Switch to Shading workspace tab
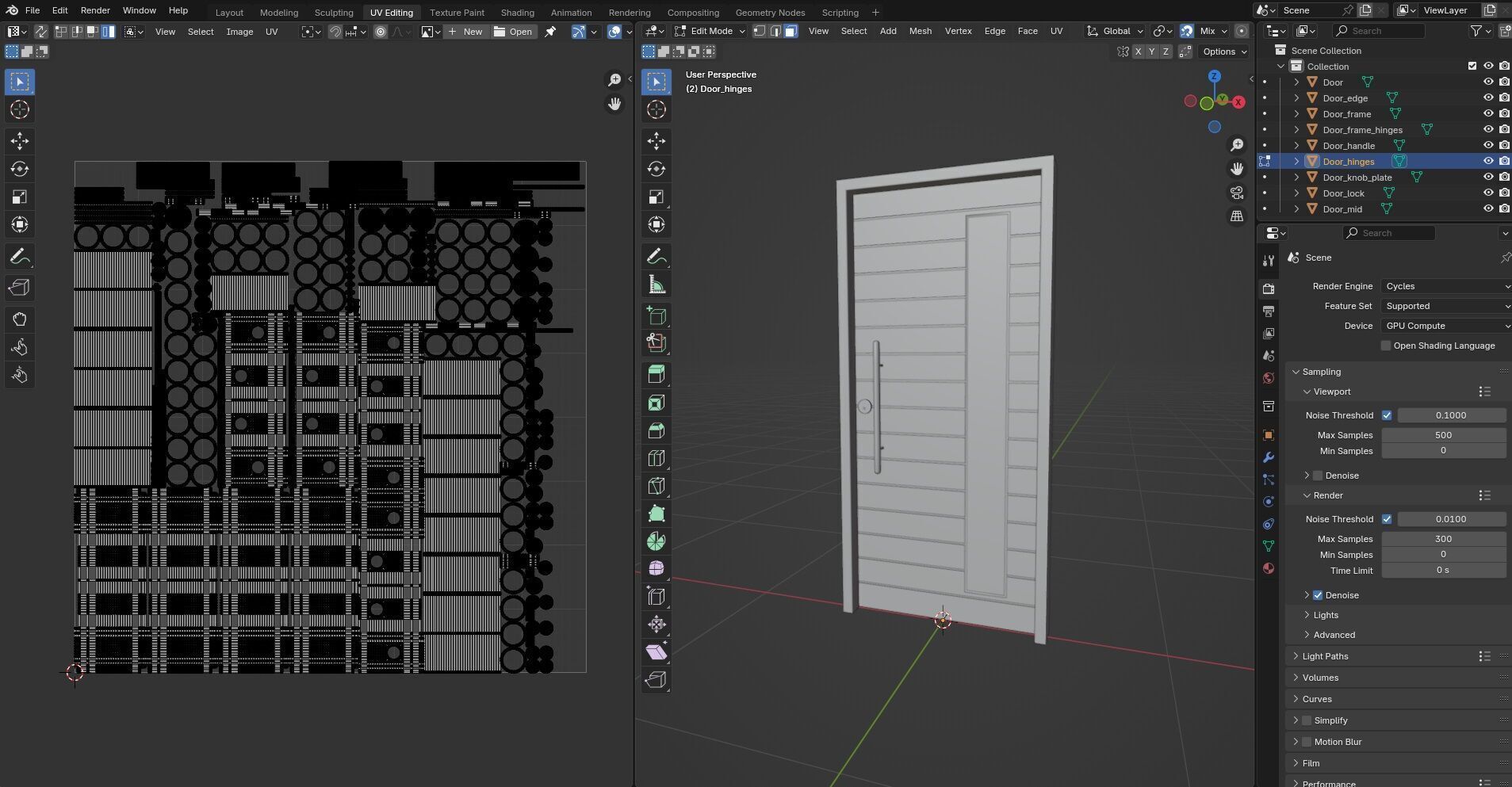 (x=517, y=13)
